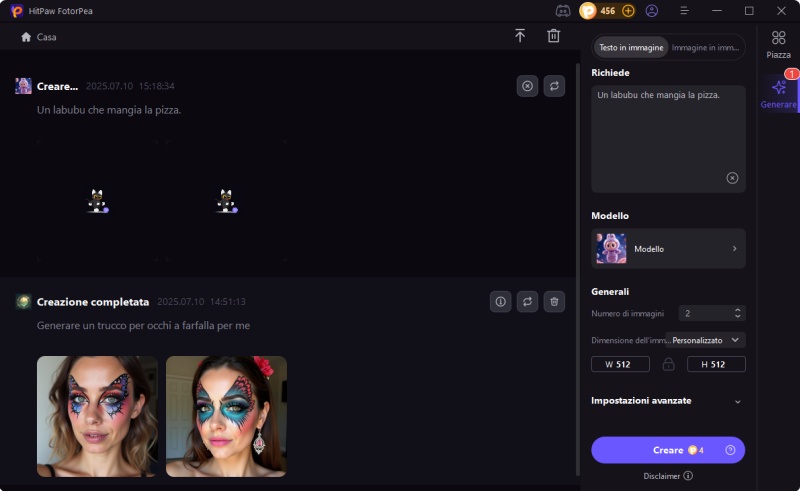Click the trash icon in top toolbar
Screen dimensions: 800x491
[554, 35]
